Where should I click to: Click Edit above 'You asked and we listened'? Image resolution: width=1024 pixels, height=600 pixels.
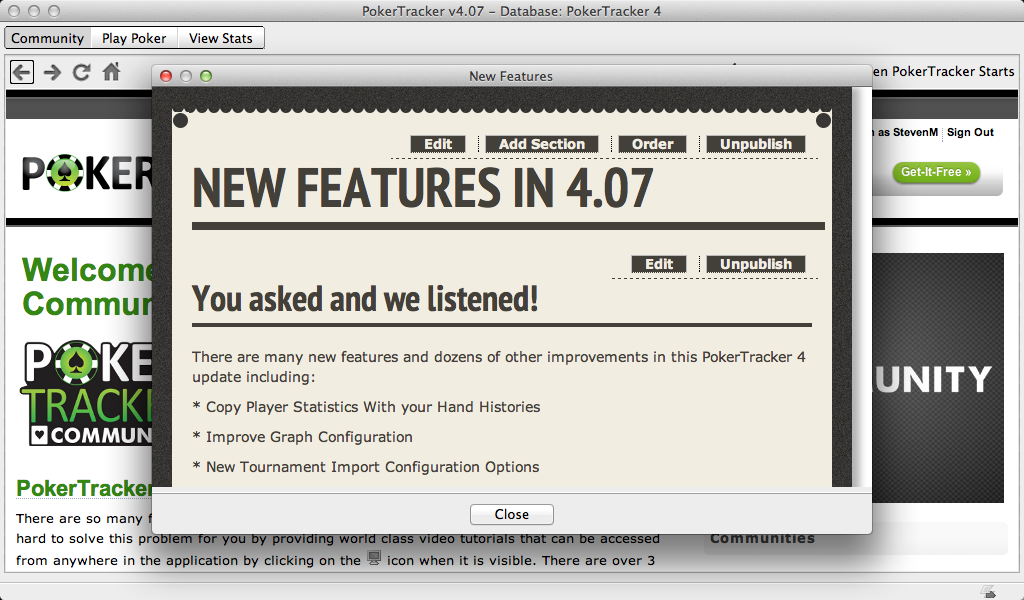click(659, 264)
